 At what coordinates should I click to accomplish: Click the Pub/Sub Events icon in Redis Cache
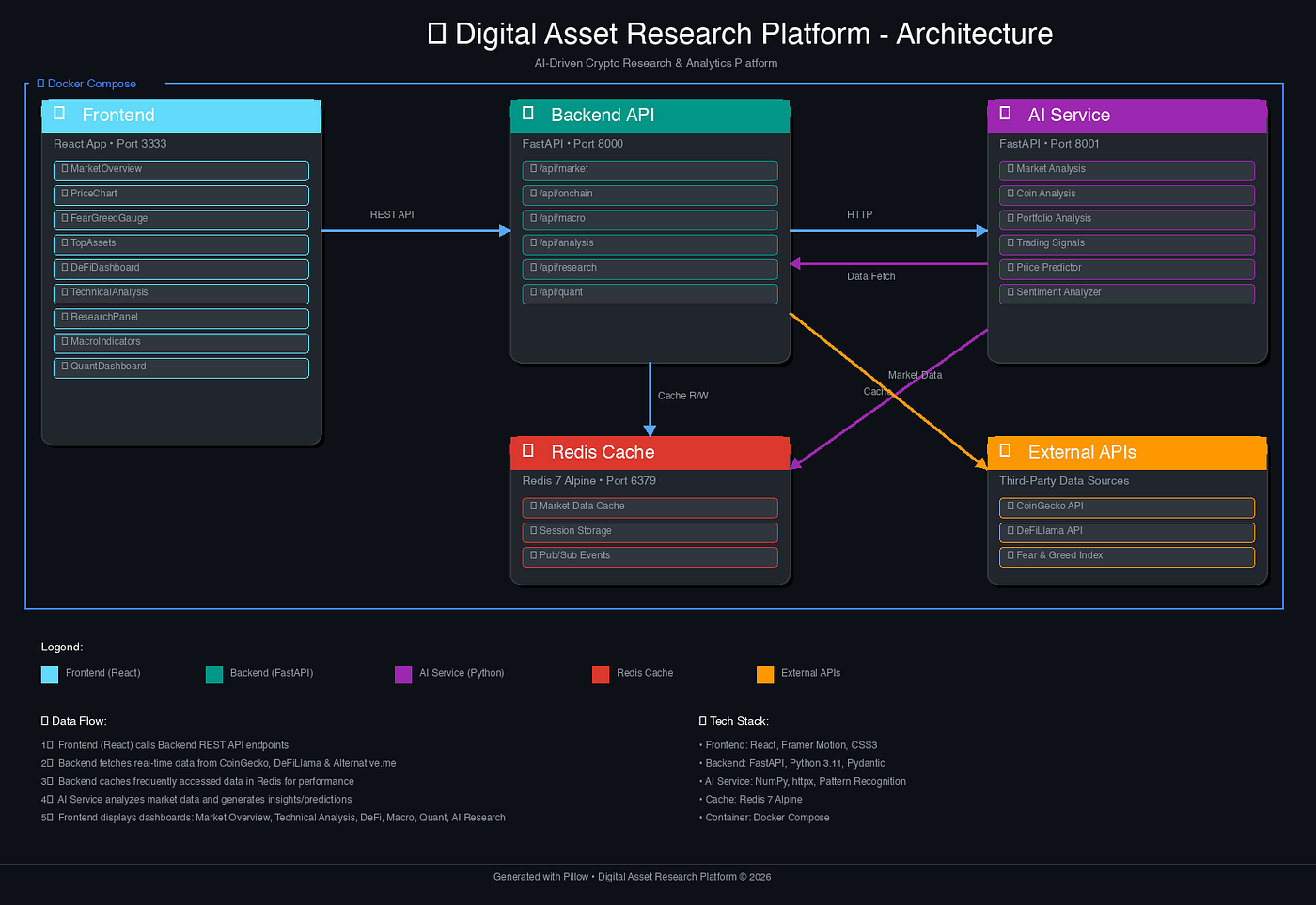click(533, 554)
